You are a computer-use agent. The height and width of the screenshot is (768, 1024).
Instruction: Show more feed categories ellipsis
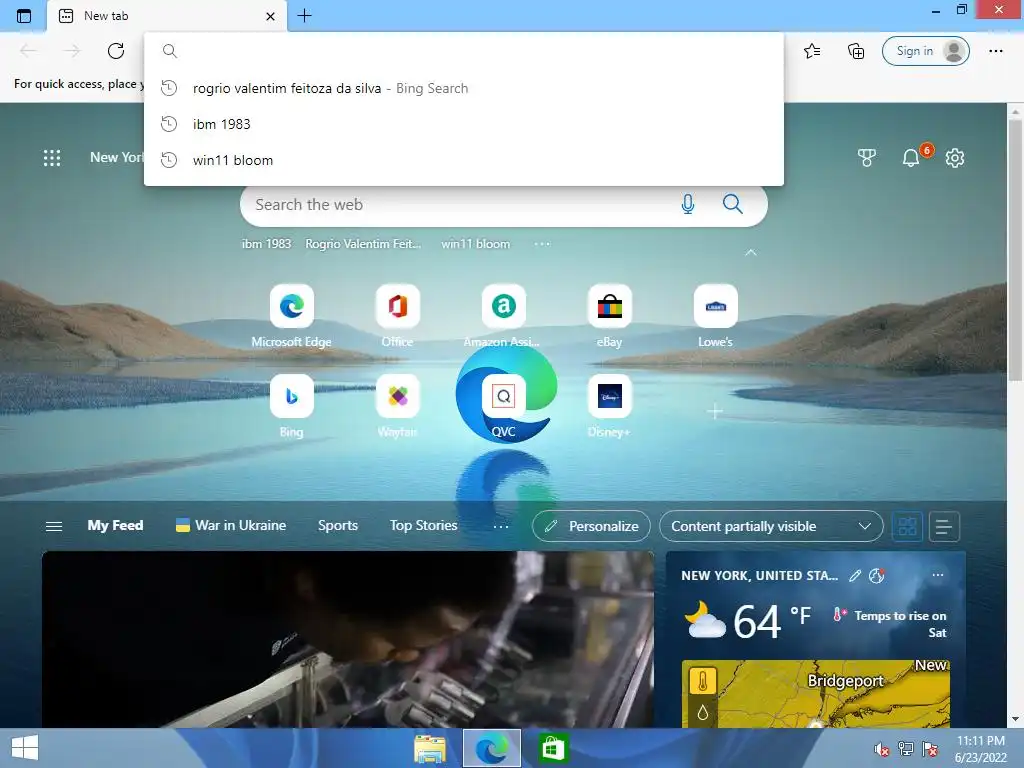pos(501,526)
